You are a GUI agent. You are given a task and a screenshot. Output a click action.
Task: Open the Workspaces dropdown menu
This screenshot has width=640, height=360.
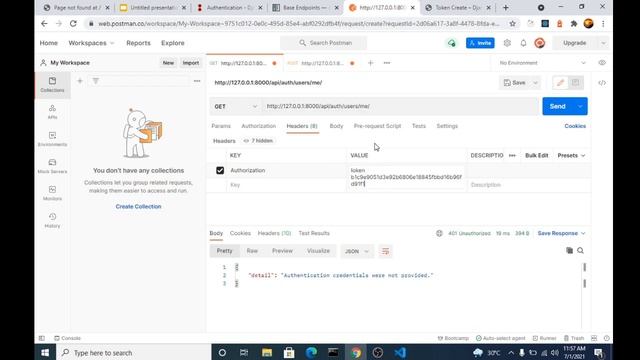click(x=91, y=43)
